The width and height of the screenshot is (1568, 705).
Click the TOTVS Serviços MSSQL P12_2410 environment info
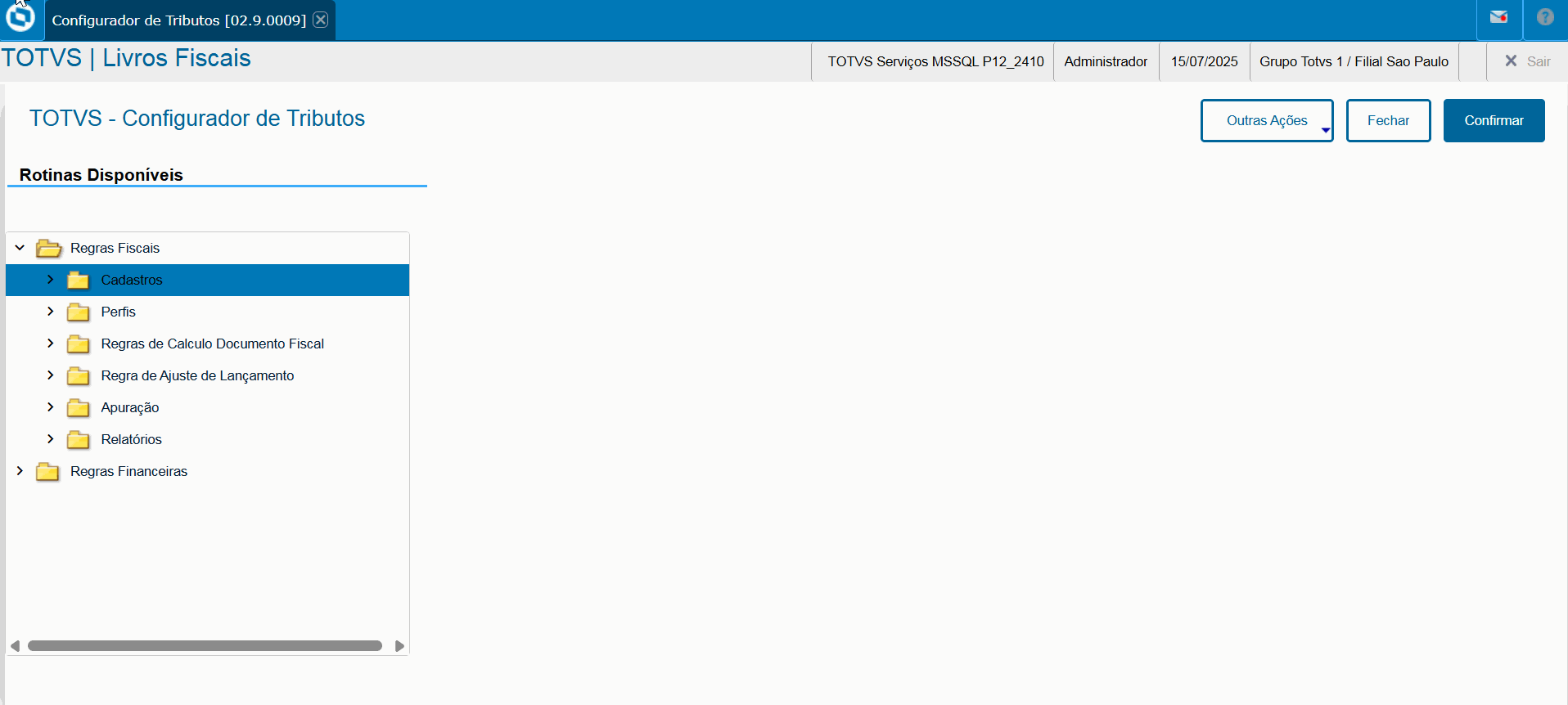(935, 61)
